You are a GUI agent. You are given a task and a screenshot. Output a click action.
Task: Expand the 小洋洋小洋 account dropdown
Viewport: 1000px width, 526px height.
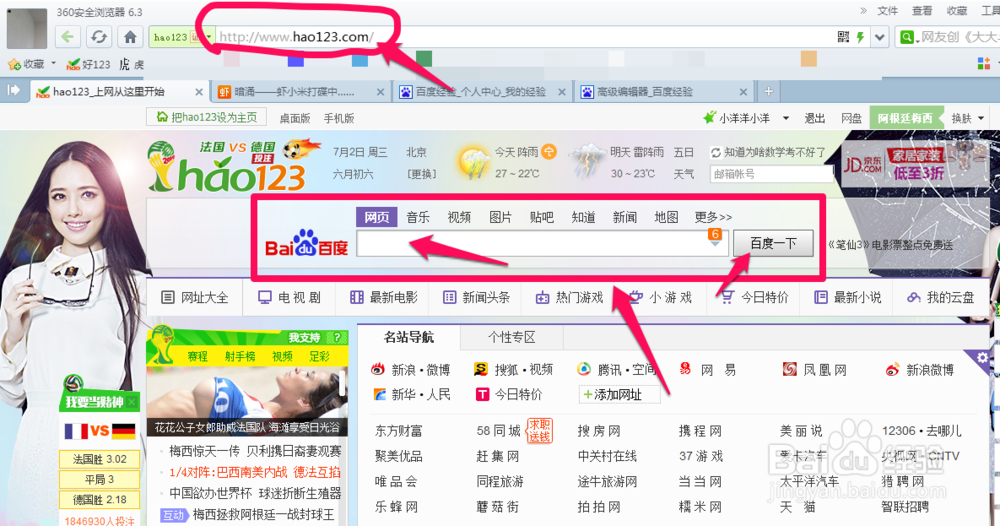click(786, 118)
